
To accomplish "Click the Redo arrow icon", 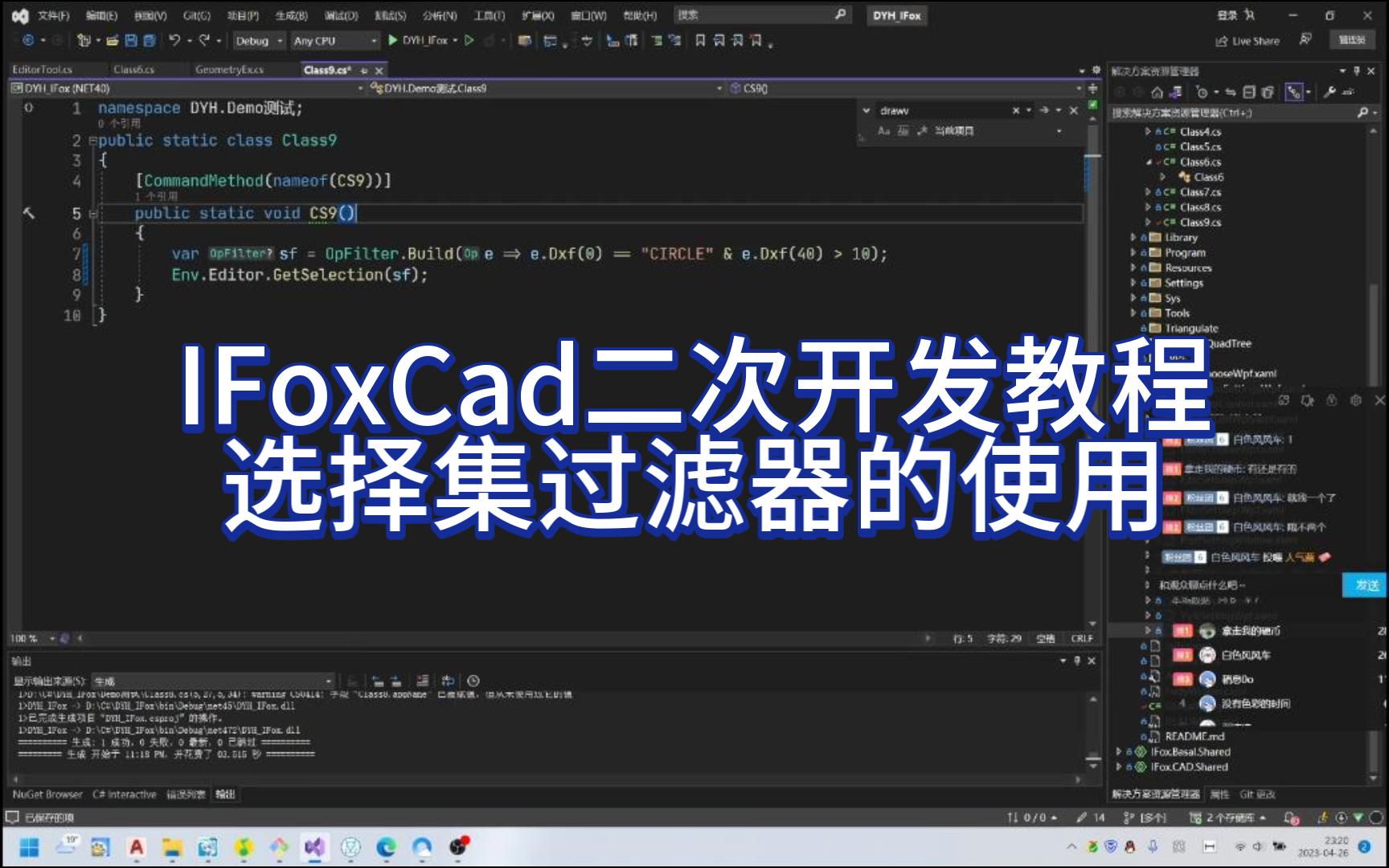I will [x=204, y=40].
